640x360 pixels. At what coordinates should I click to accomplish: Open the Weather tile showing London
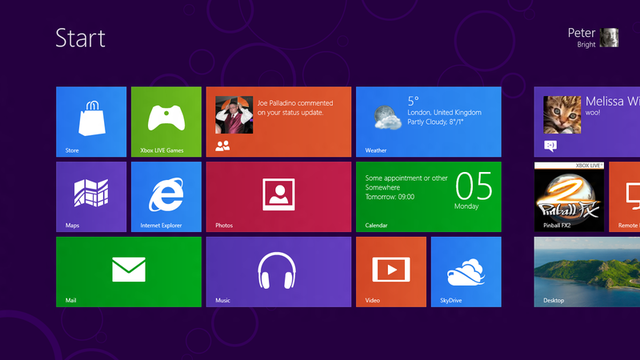pyautogui.click(x=429, y=122)
